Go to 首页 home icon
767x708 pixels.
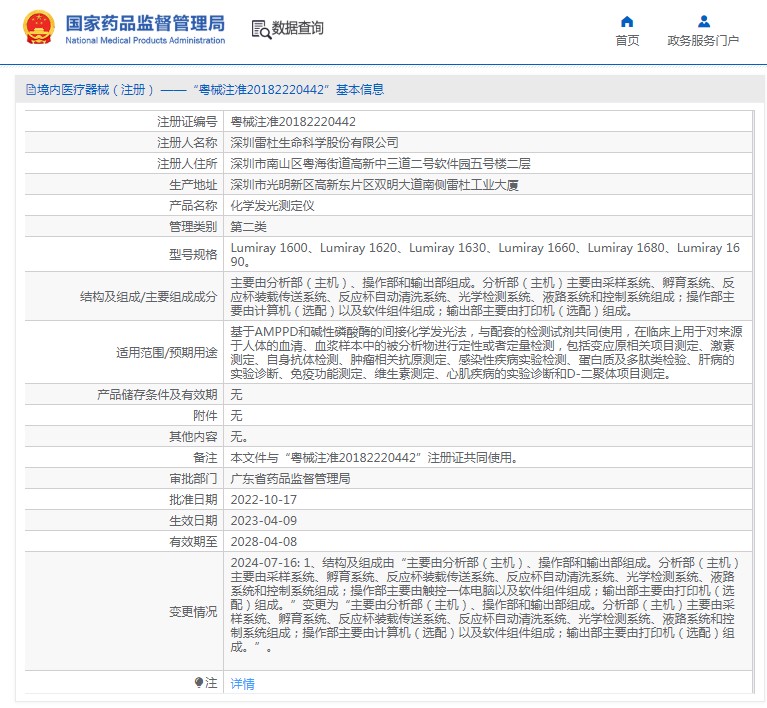[x=627, y=22]
